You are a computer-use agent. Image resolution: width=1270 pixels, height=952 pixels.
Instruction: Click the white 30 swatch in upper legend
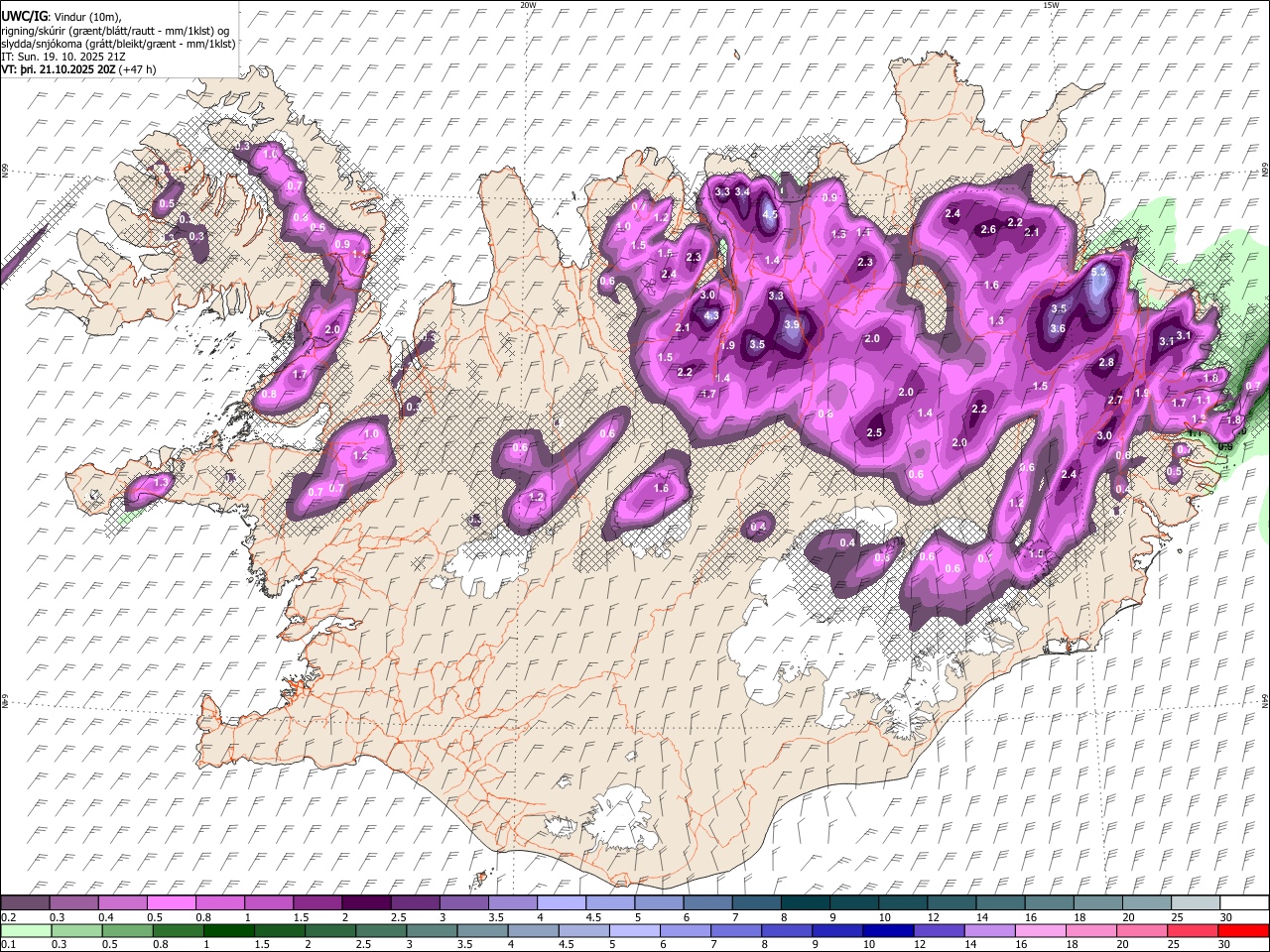[1243, 902]
